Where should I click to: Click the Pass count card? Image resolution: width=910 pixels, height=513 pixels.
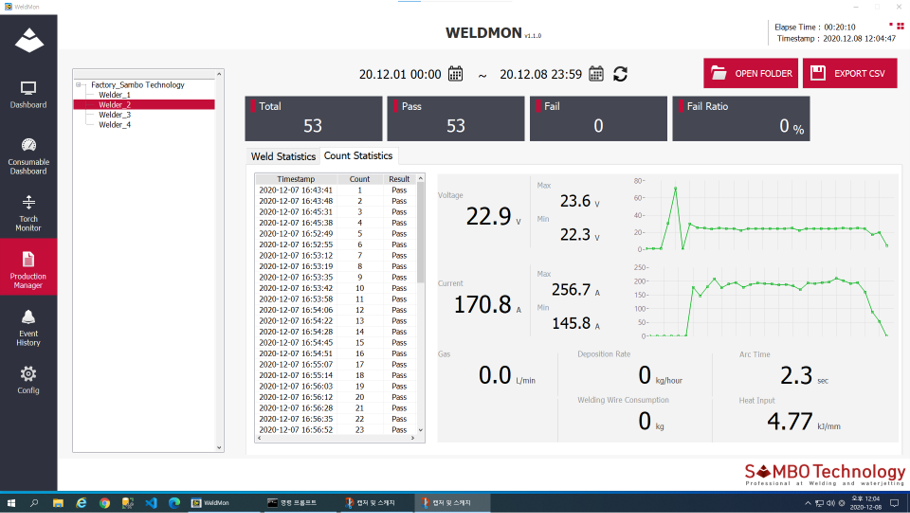[456, 118]
